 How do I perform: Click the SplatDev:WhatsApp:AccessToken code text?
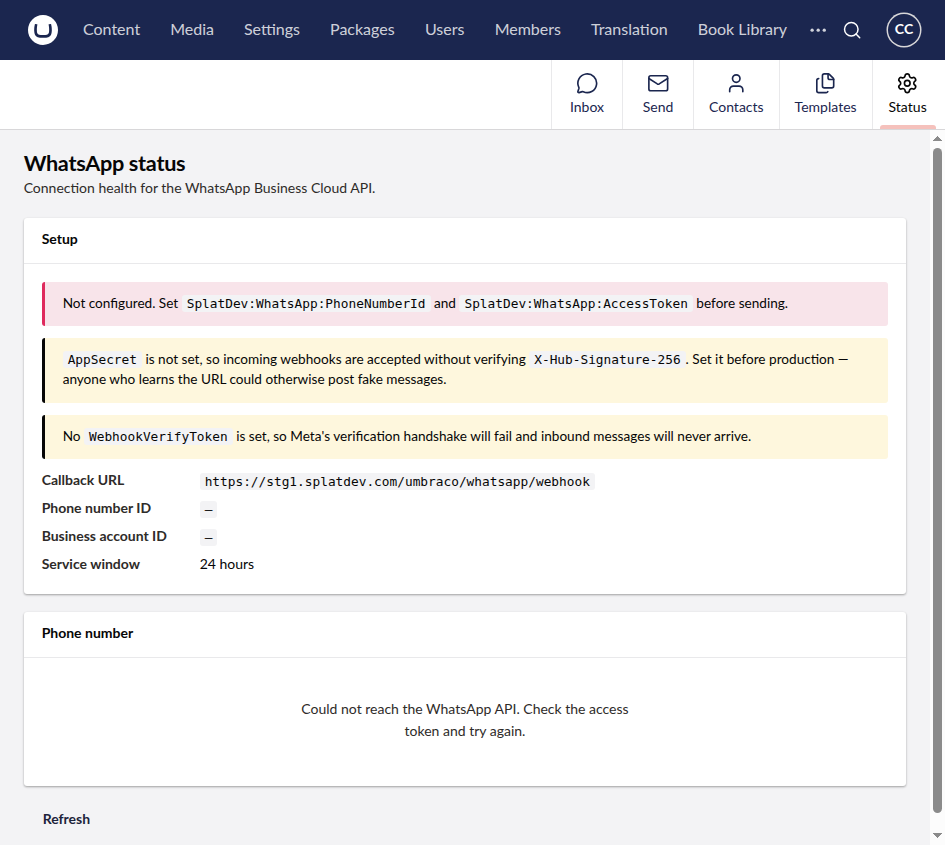click(x=576, y=304)
